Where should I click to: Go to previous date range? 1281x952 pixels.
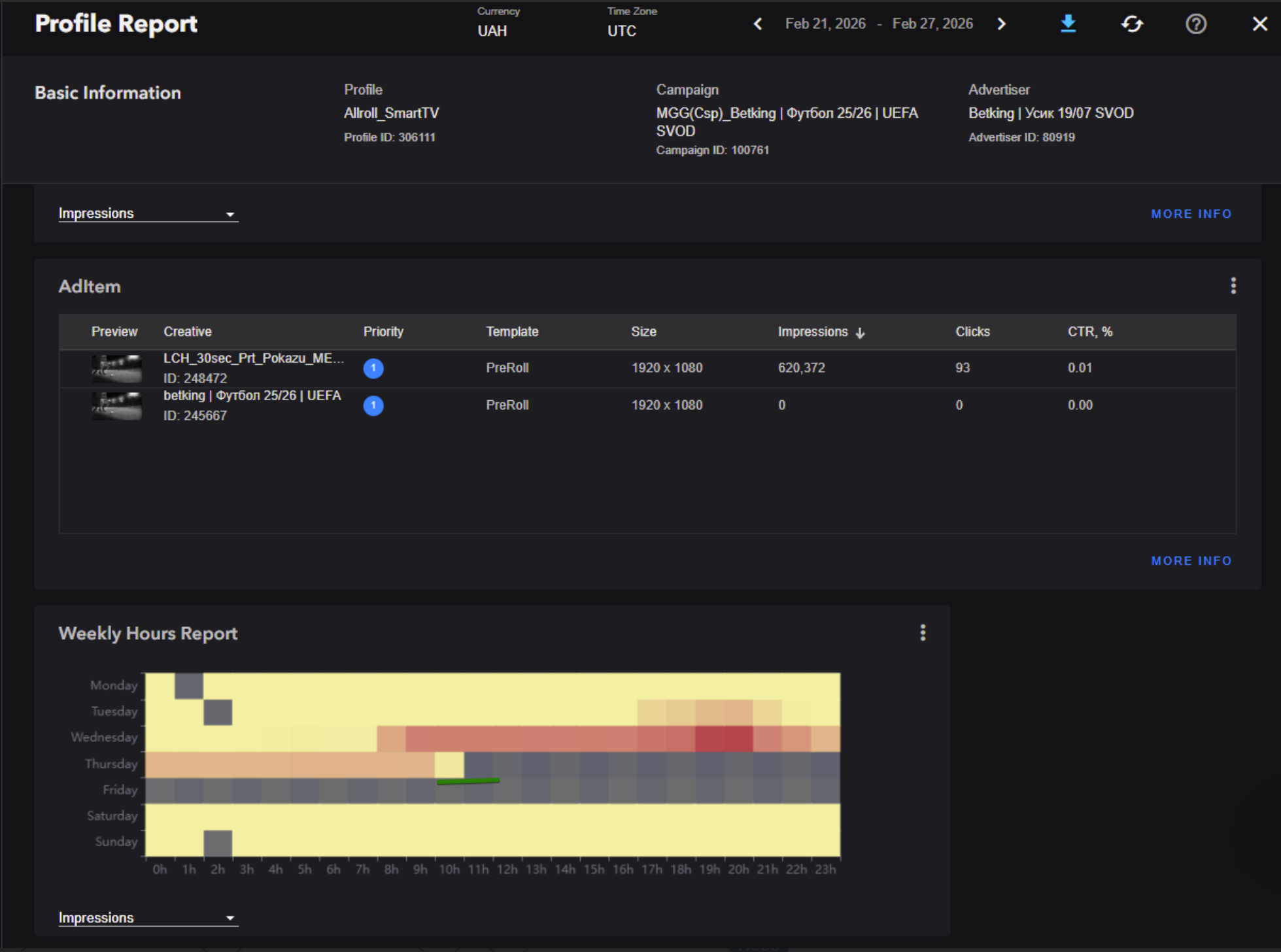pyautogui.click(x=758, y=24)
